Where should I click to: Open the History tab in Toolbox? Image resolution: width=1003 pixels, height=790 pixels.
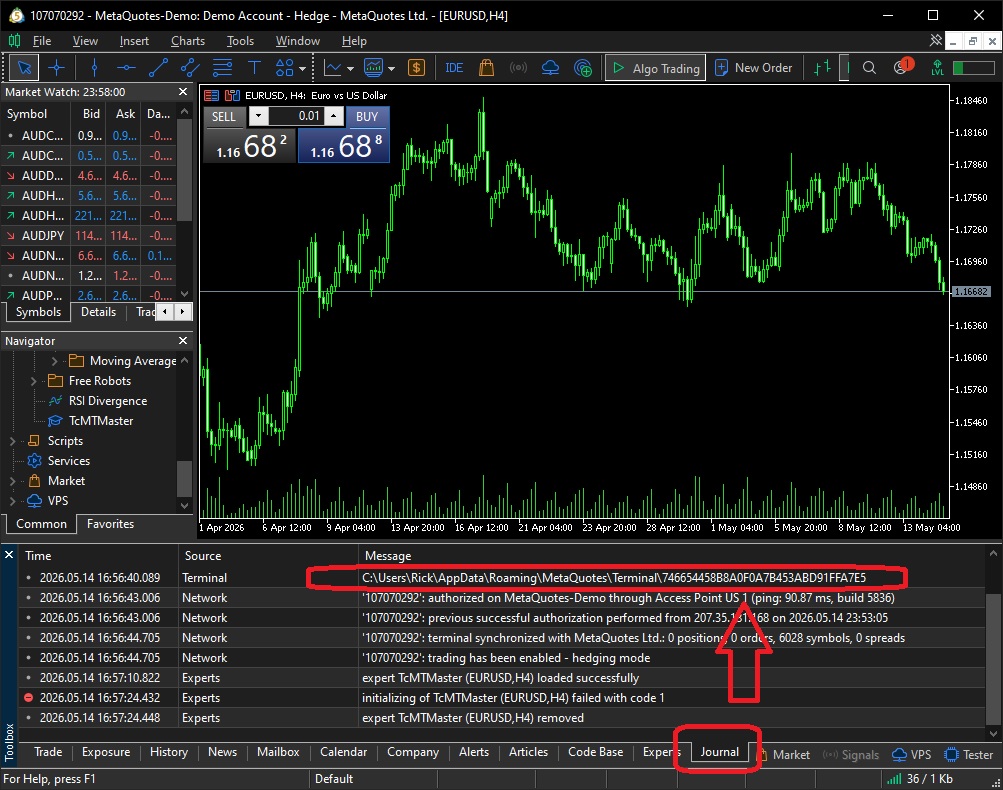tap(169, 752)
